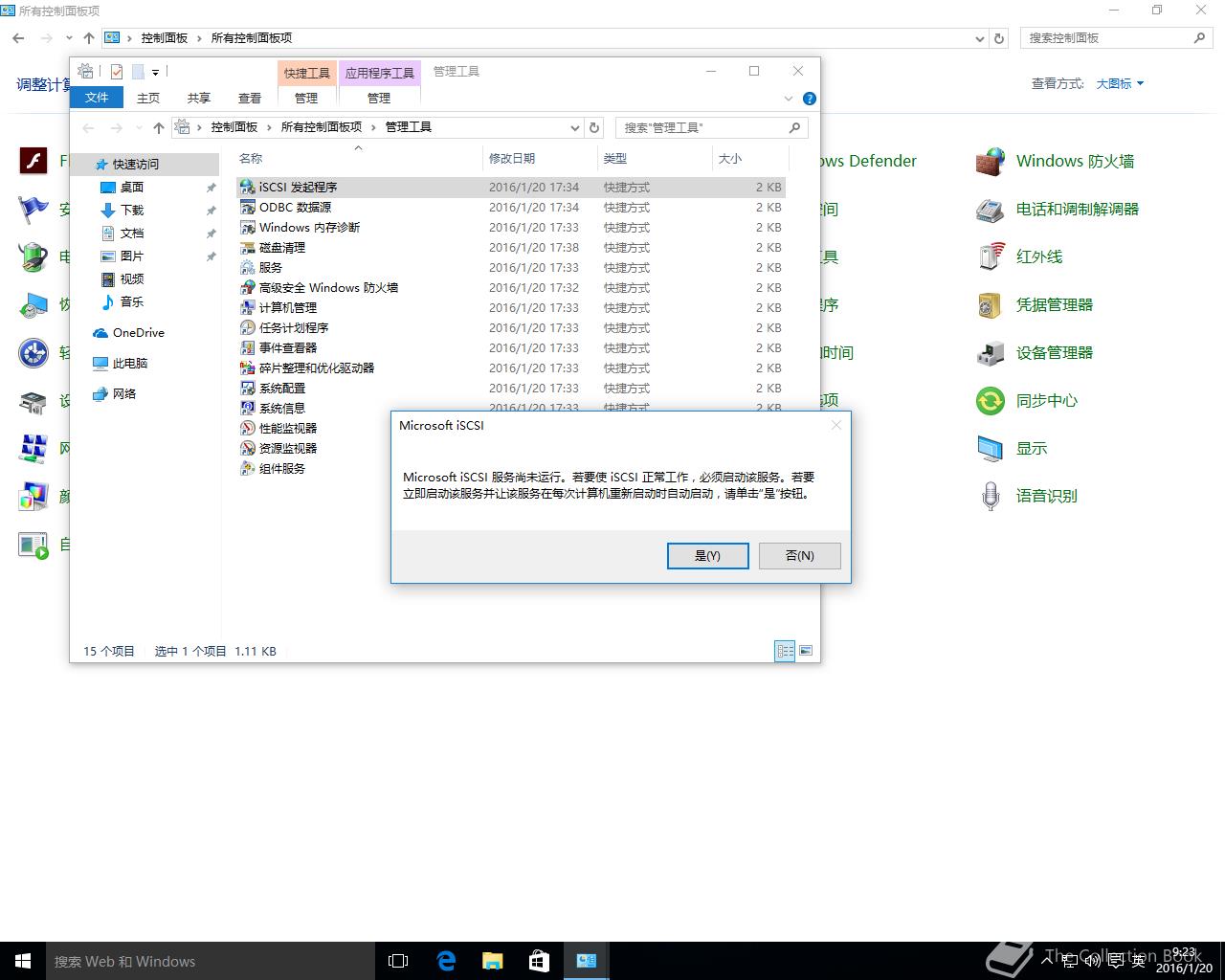Viewport: 1225px width, 980px height.
Task: Click the iSCSI 发起程序 shortcut icon
Action: click(248, 187)
